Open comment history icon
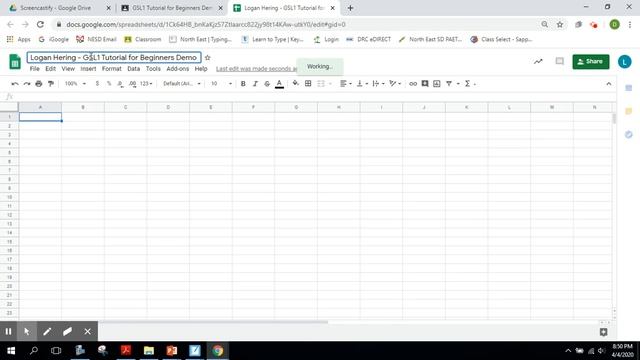640x360 pixels. pyautogui.click(x=560, y=61)
